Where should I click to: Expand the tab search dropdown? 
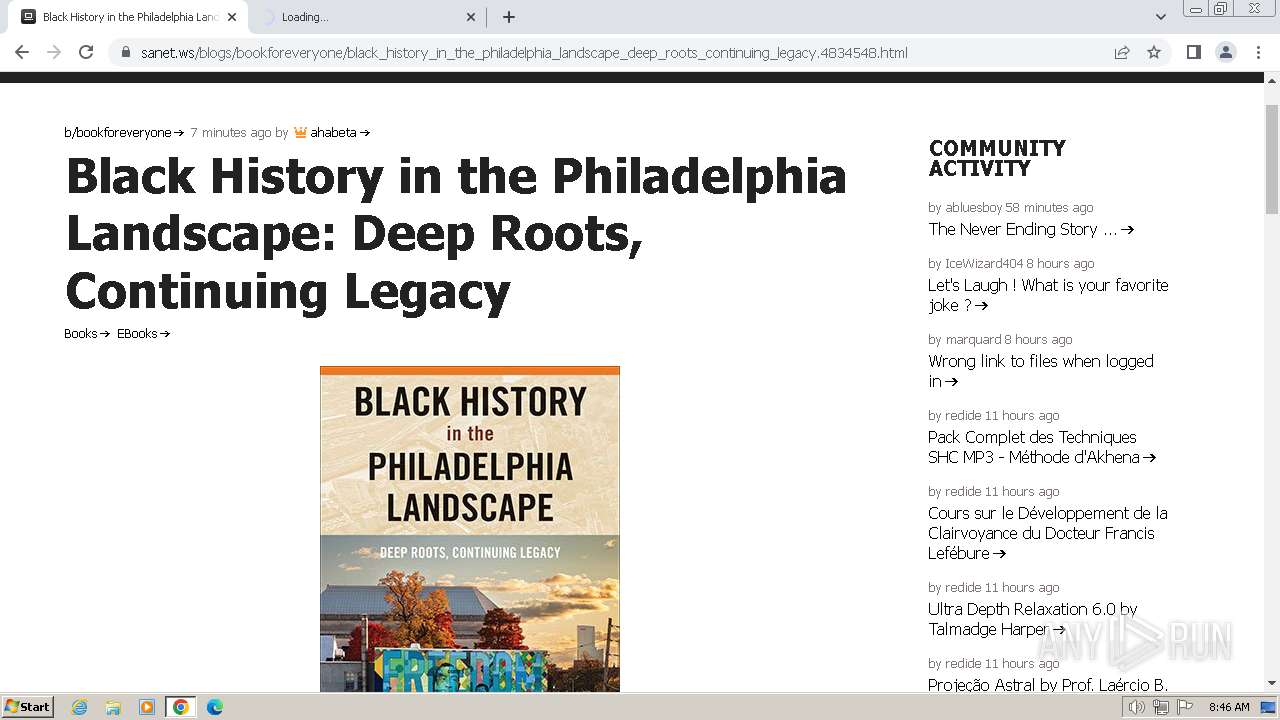click(1161, 17)
